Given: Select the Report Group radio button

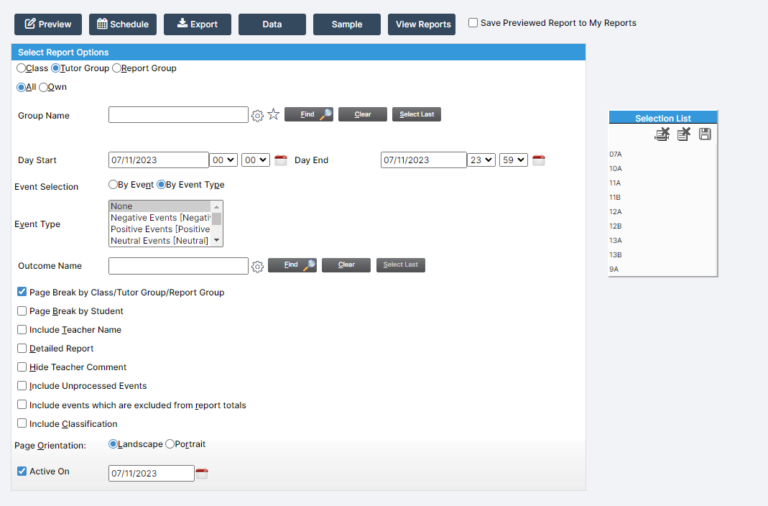Looking at the screenshot, I should (x=117, y=68).
